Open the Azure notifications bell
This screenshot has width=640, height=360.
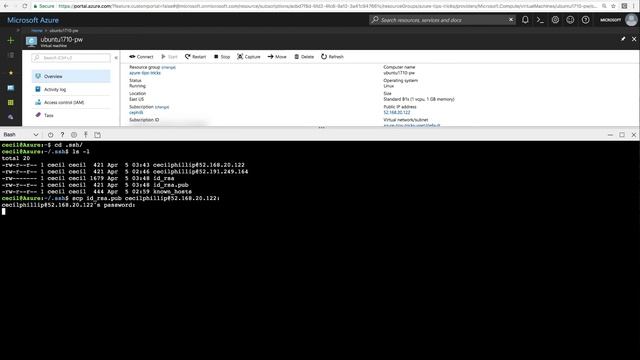point(525,20)
